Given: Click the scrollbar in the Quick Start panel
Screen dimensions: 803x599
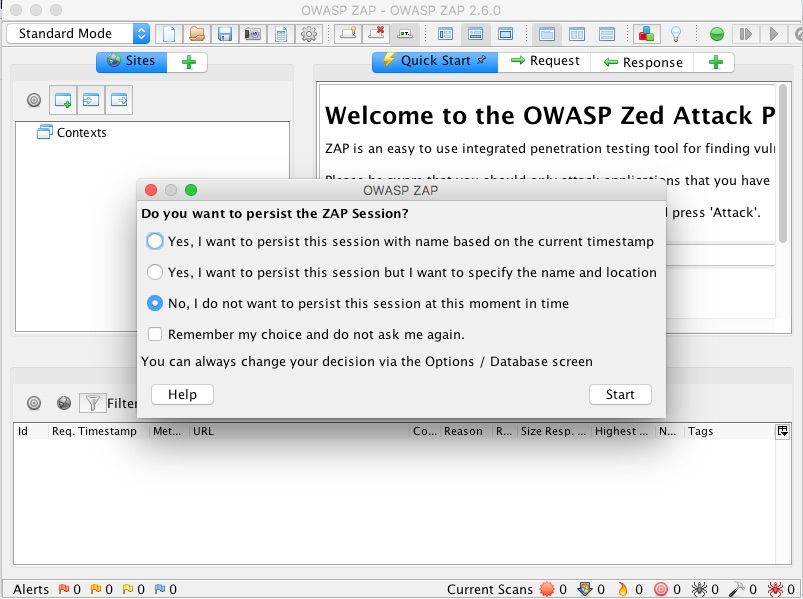Looking at the screenshot, I should [x=783, y=164].
